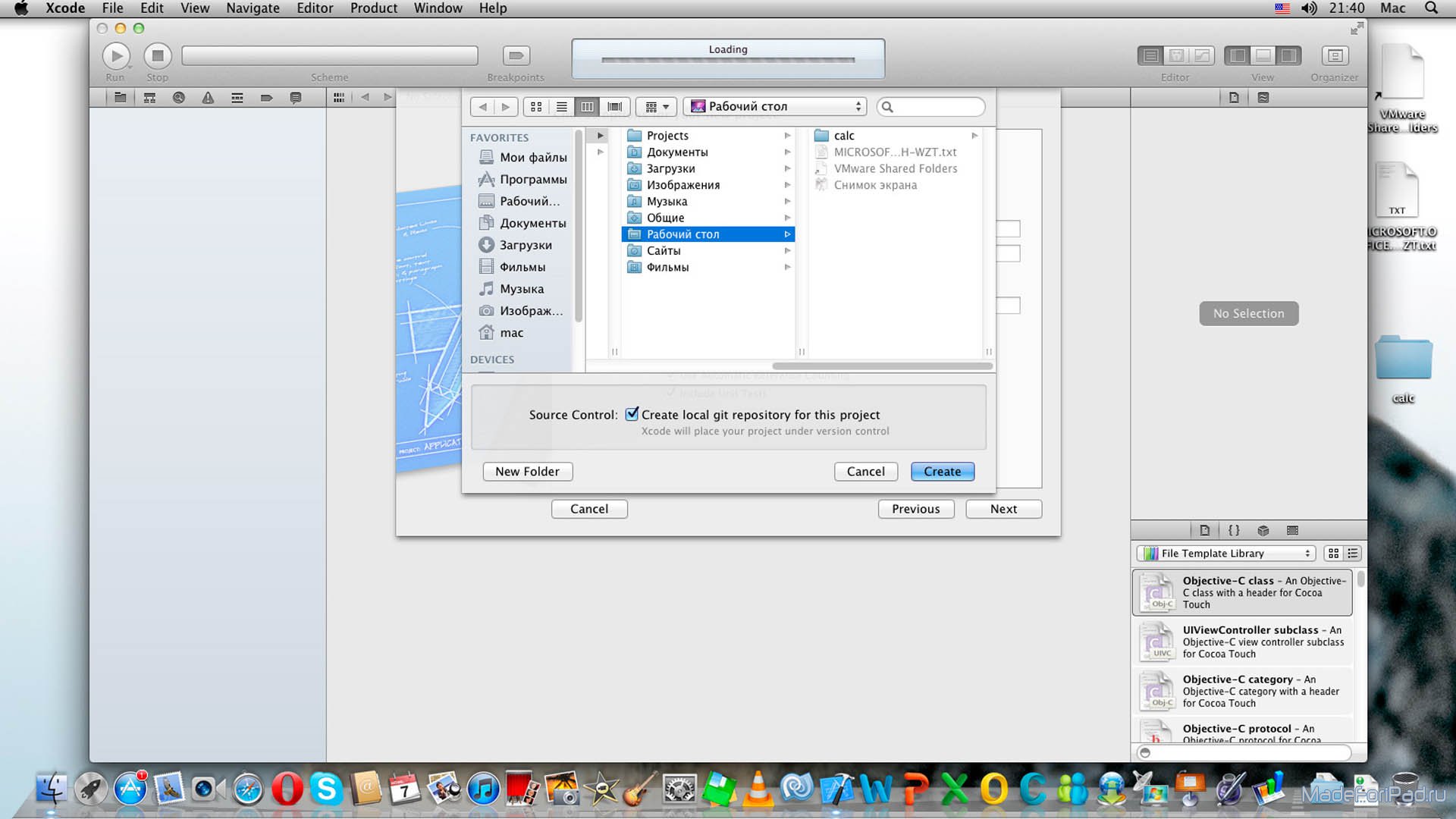The image size is (1456, 819).
Task: Show the Media library icon
Action: click(x=1292, y=531)
